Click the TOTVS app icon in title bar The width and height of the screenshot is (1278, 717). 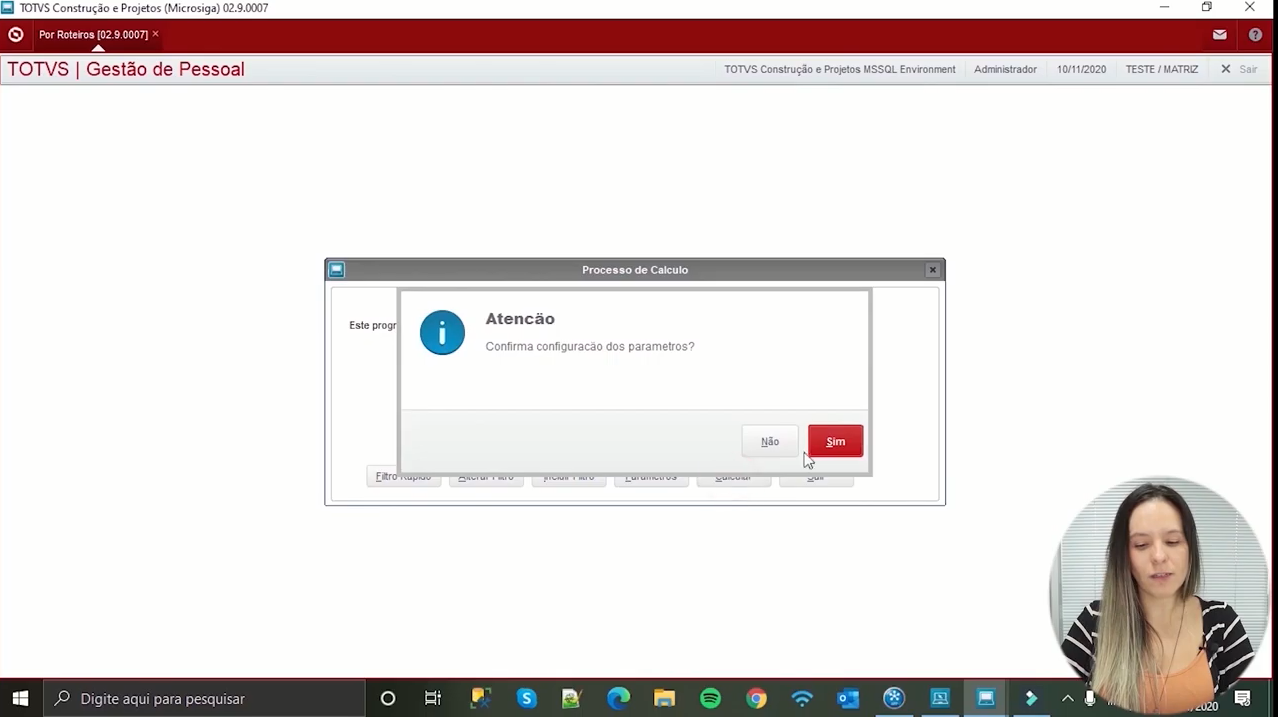pyautogui.click(x=8, y=8)
